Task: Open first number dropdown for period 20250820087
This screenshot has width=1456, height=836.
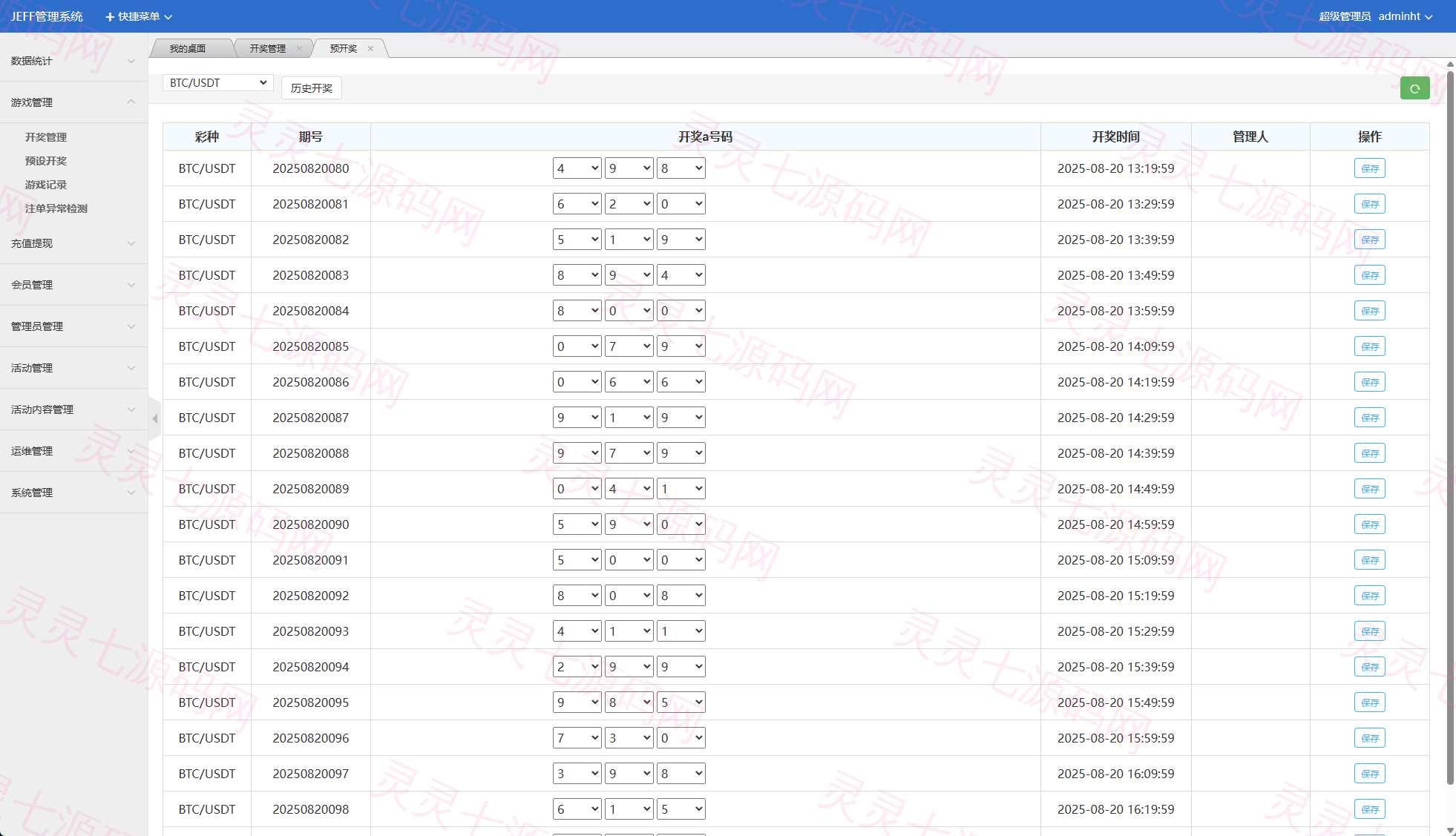Action: tap(577, 418)
